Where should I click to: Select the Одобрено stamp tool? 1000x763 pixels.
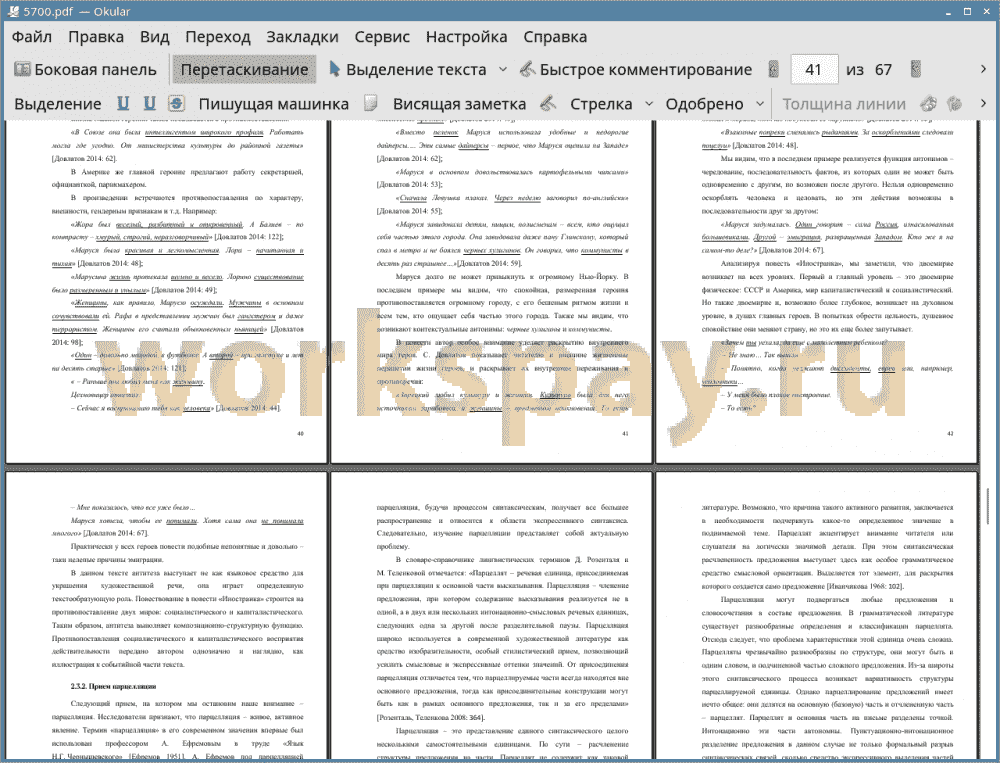click(704, 104)
